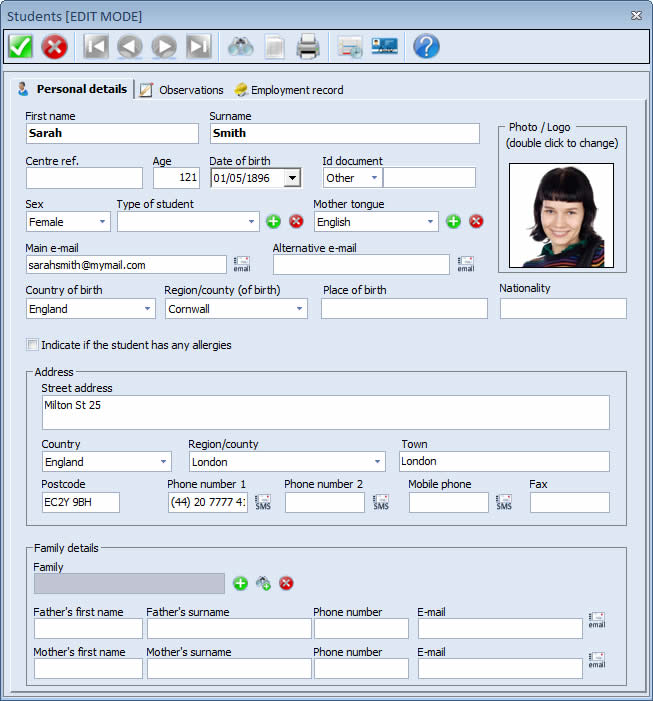Print the student record
Viewport: 653px width, 701px height.
308,46
